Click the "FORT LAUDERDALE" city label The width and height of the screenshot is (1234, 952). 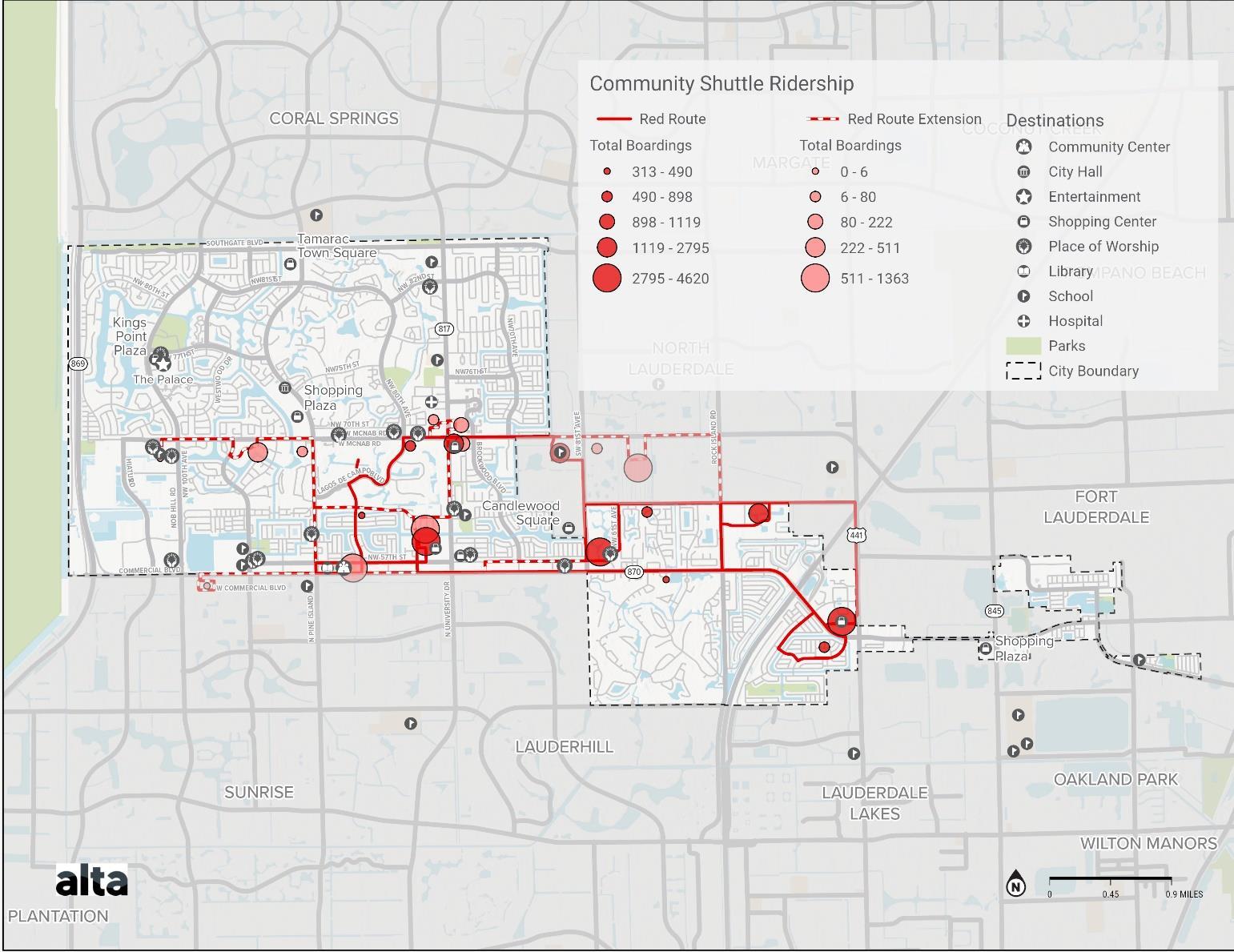1096,507
